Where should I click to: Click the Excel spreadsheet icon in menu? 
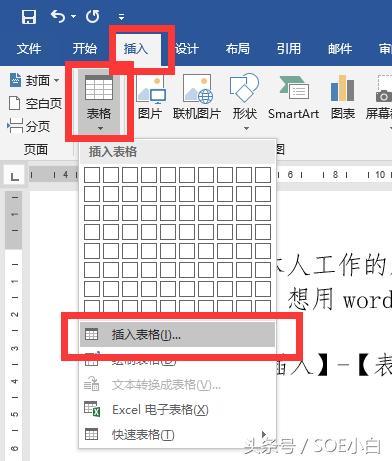[92, 409]
